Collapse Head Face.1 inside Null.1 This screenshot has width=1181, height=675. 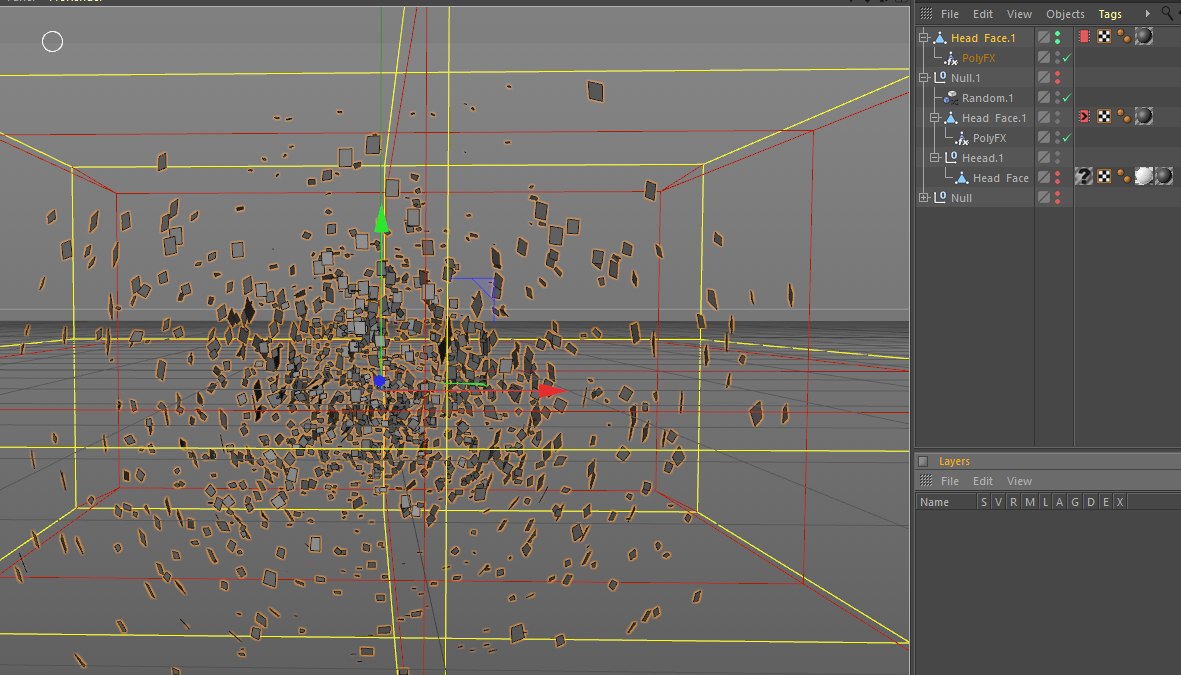pyautogui.click(x=934, y=118)
